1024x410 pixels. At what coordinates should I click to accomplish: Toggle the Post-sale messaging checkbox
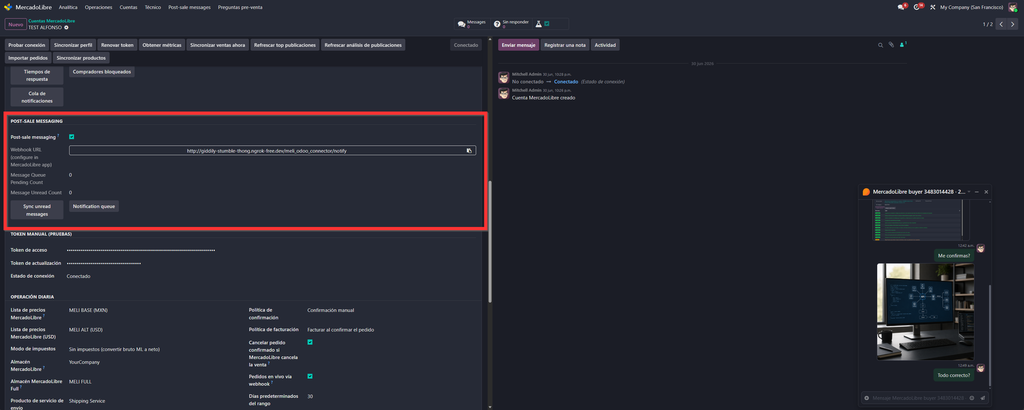(71, 137)
